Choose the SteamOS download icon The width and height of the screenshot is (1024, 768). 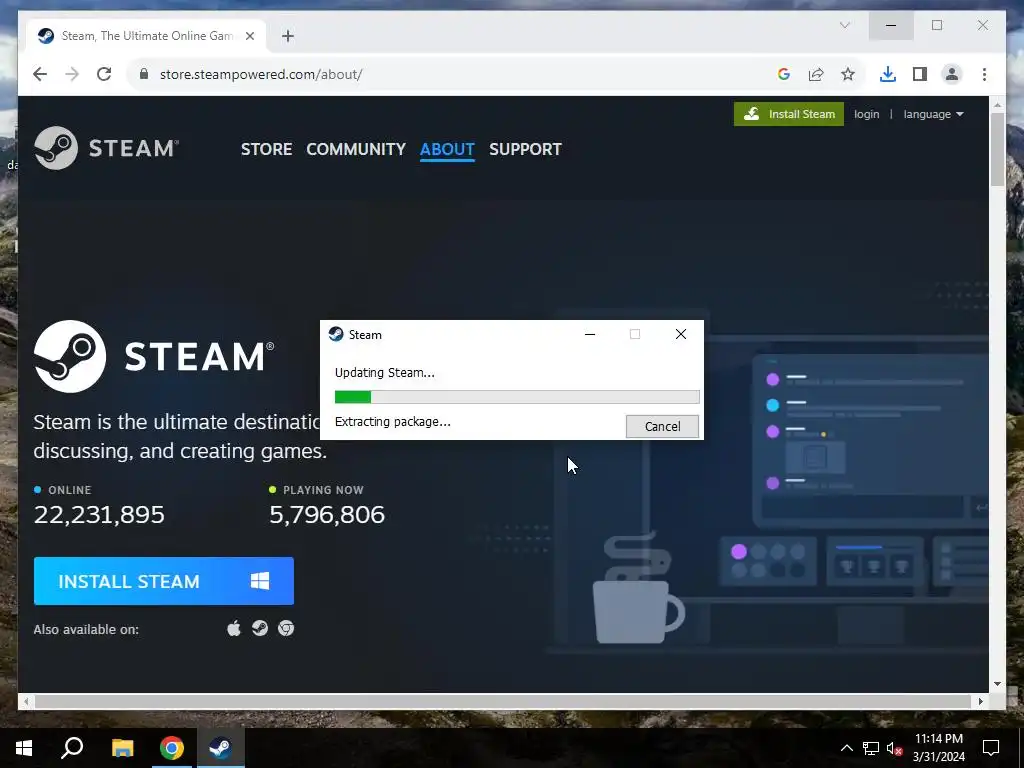(x=260, y=629)
